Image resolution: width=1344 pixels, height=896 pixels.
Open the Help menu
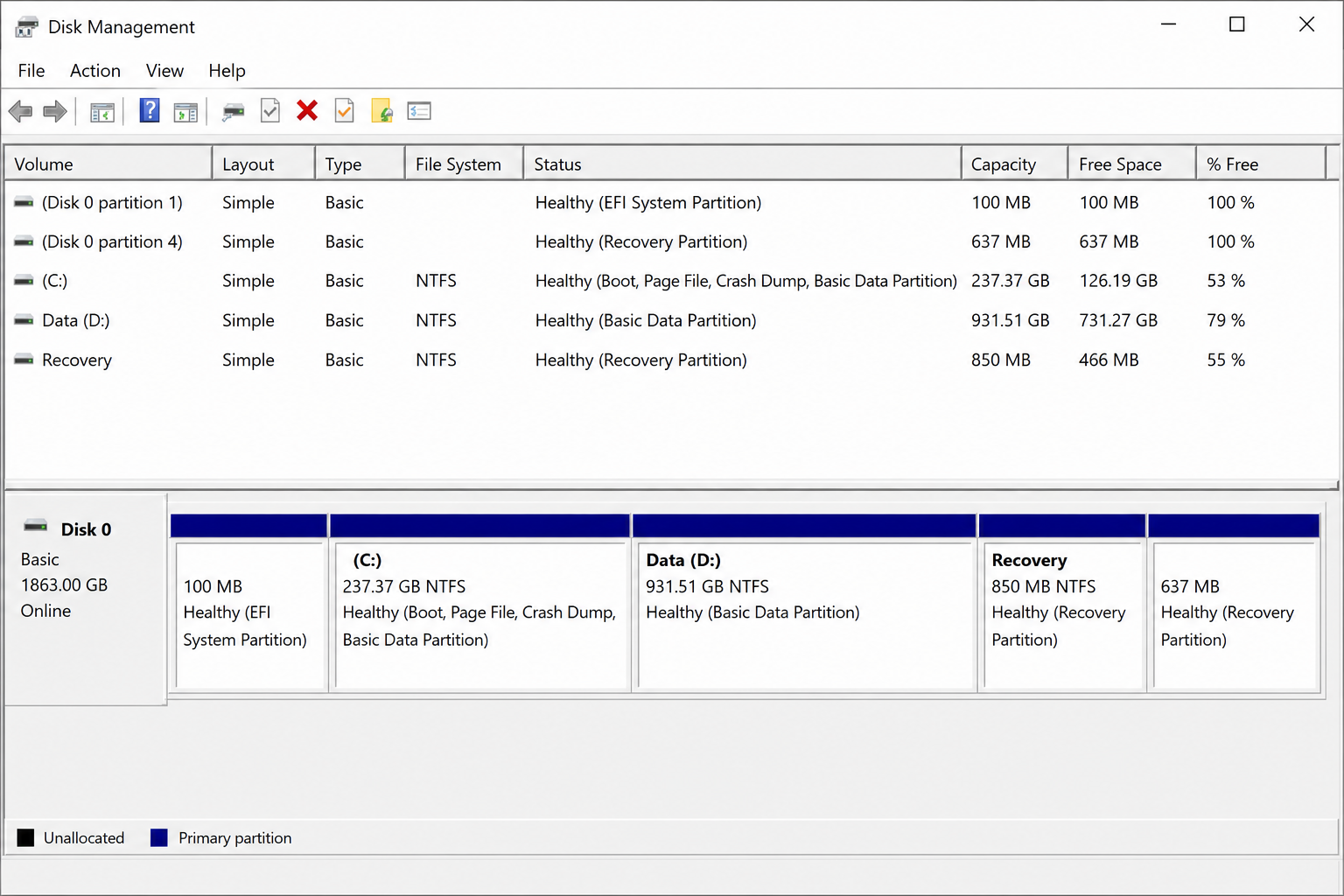click(x=227, y=71)
